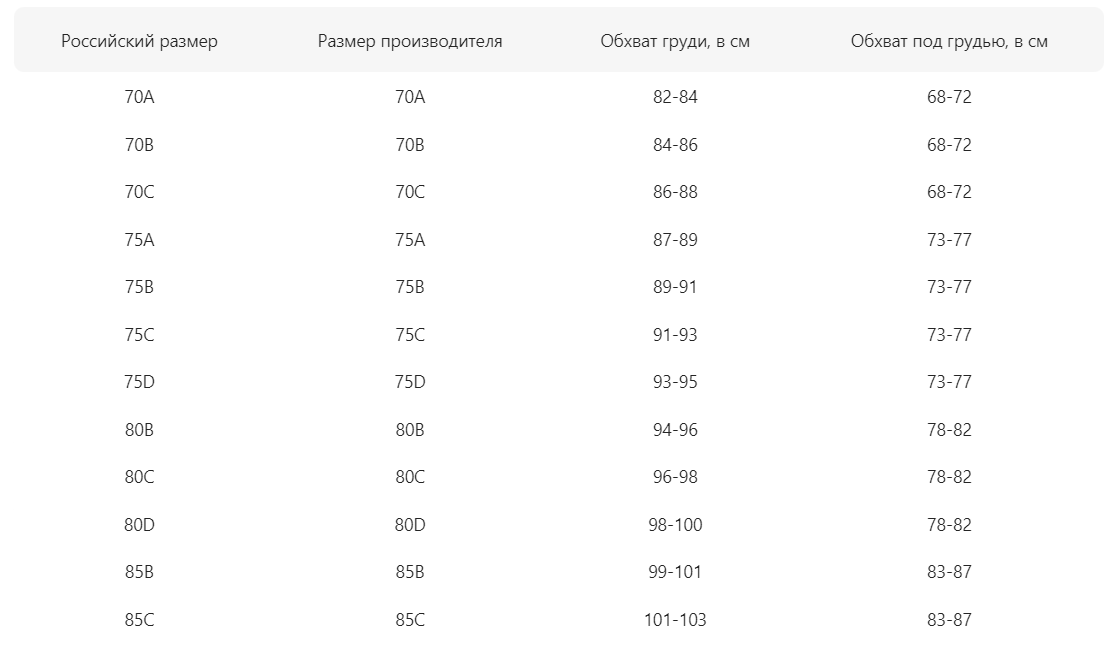Click underbust value 83-87 in 85C row
The width and height of the screenshot is (1120, 667).
(x=949, y=620)
